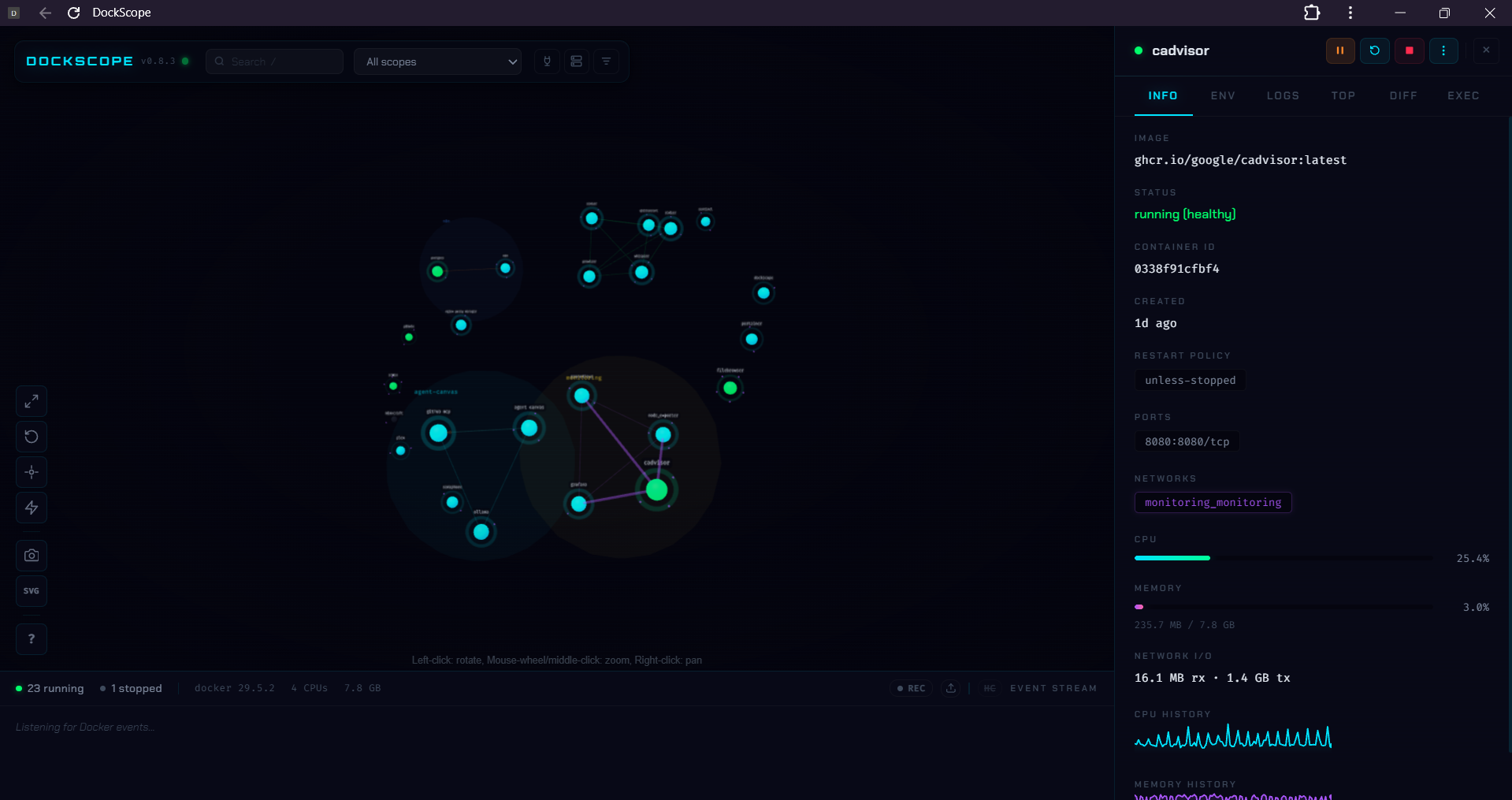Toggle the HC filter in event stream

click(990, 688)
